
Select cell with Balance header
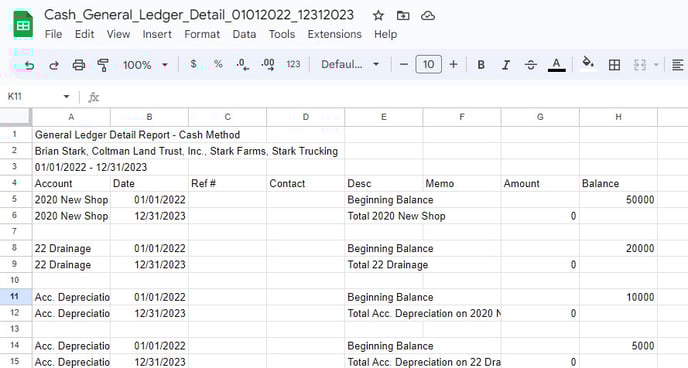coord(618,183)
